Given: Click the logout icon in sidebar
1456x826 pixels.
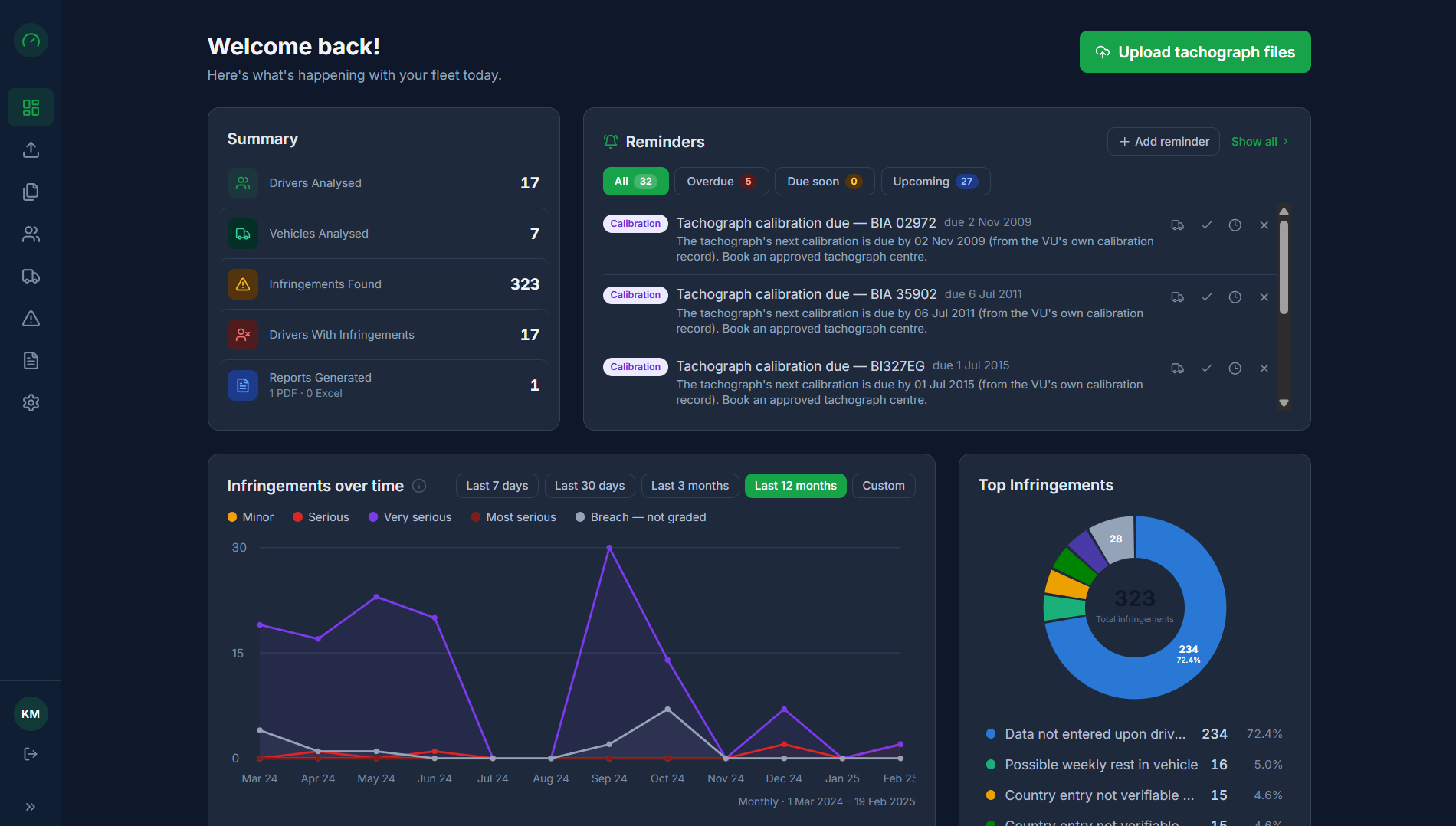Looking at the screenshot, I should pyautogui.click(x=31, y=754).
